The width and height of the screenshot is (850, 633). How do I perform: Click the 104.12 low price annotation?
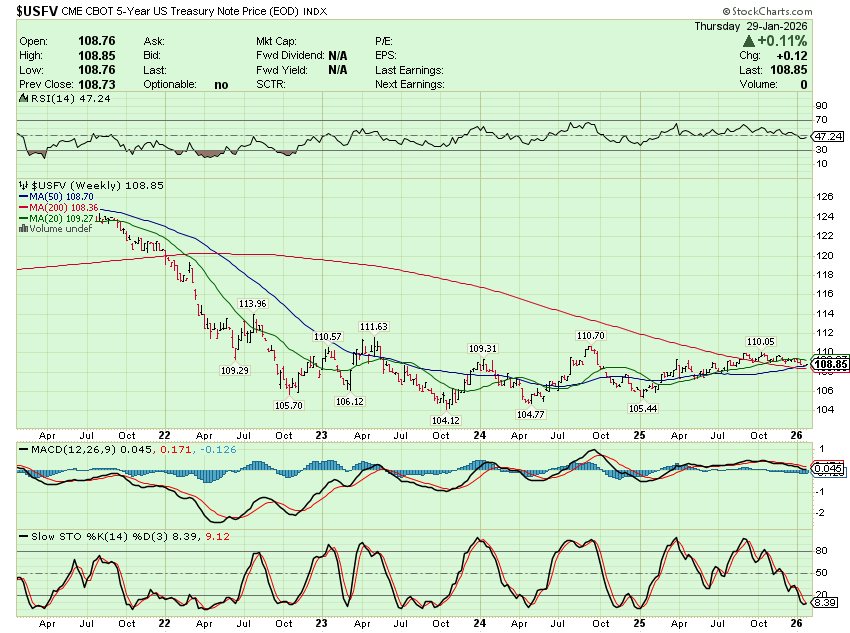point(445,420)
